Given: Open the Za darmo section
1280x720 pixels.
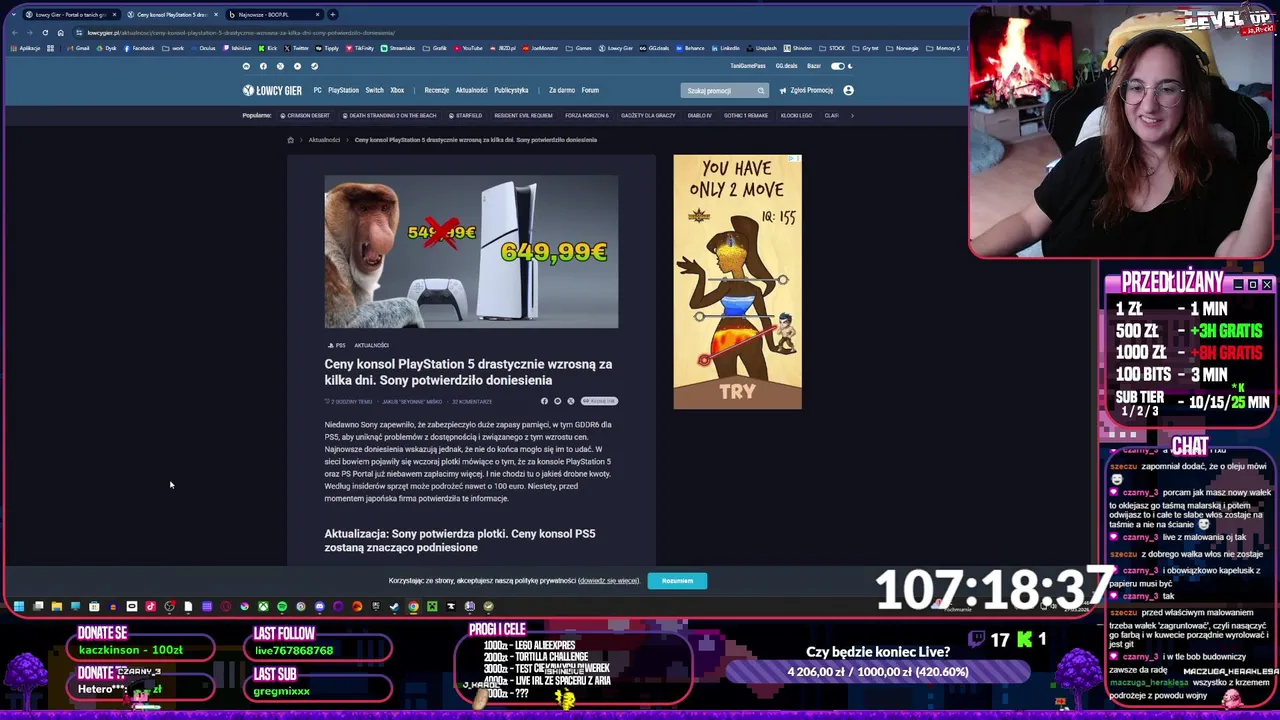Looking at the screenshot, I should (x=562, y=90).
